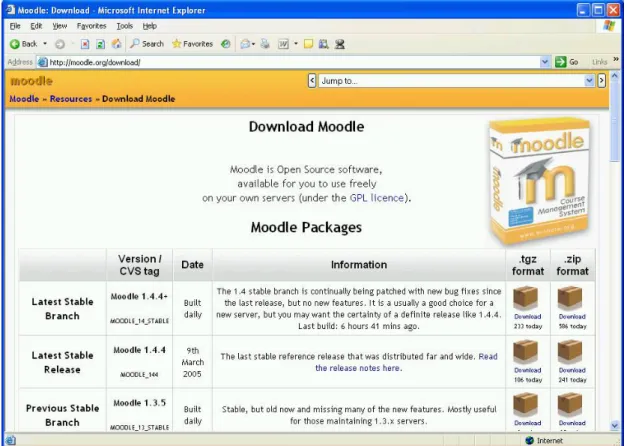Click the status bar page icon

point(10,440)
